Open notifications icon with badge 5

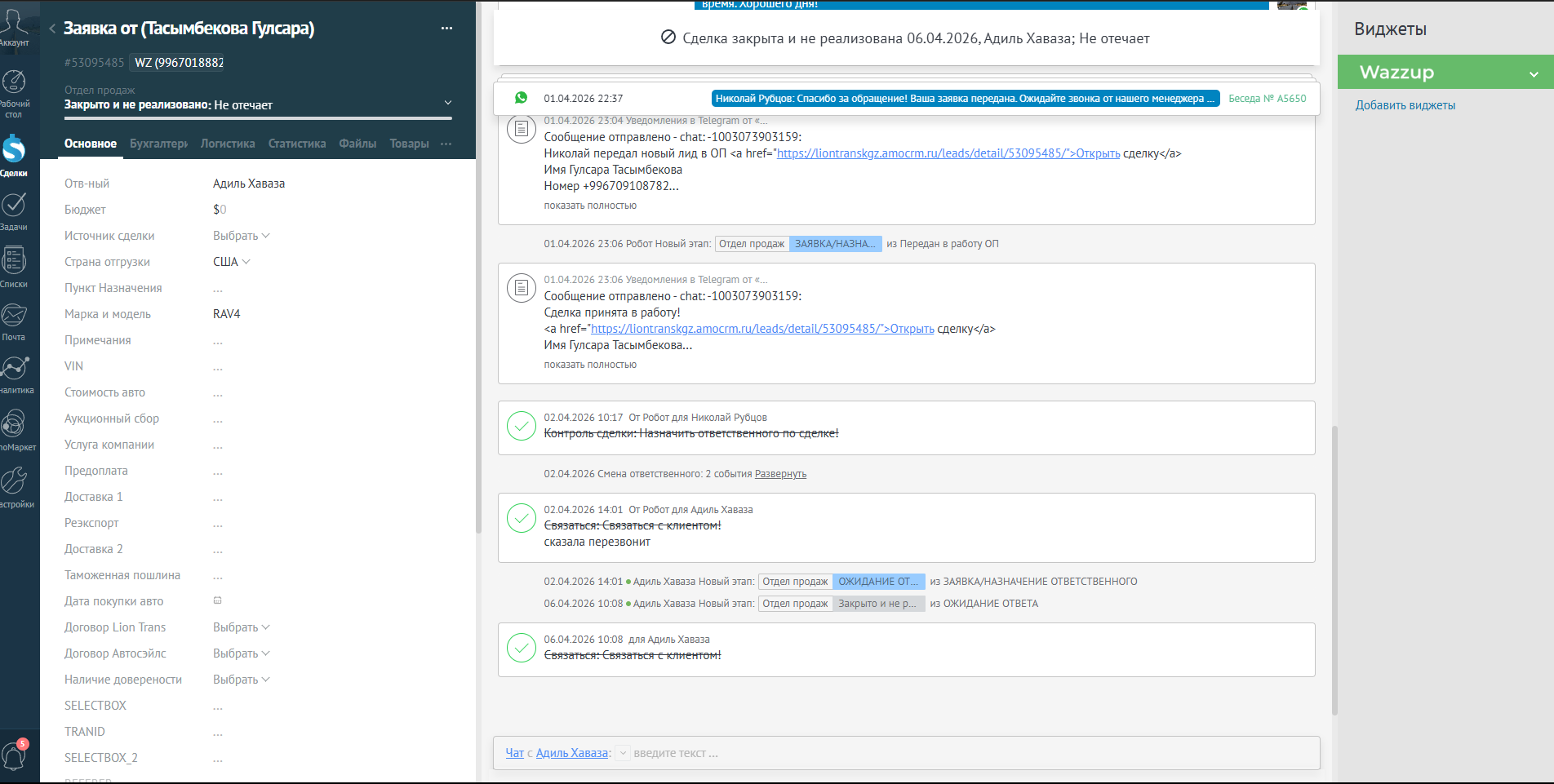pyautogui.click(x=15, y=754)
